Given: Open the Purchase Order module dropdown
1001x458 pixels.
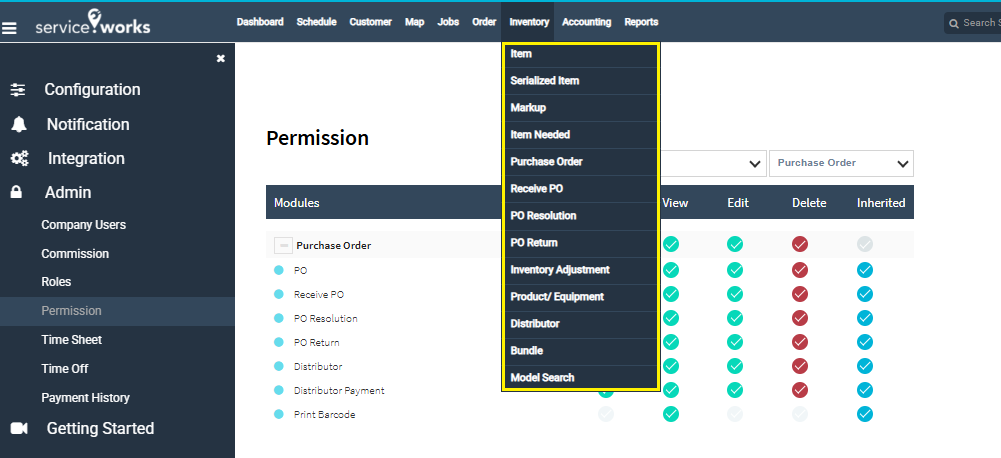Looking at the screenshot, I should [x=840, y=163].
